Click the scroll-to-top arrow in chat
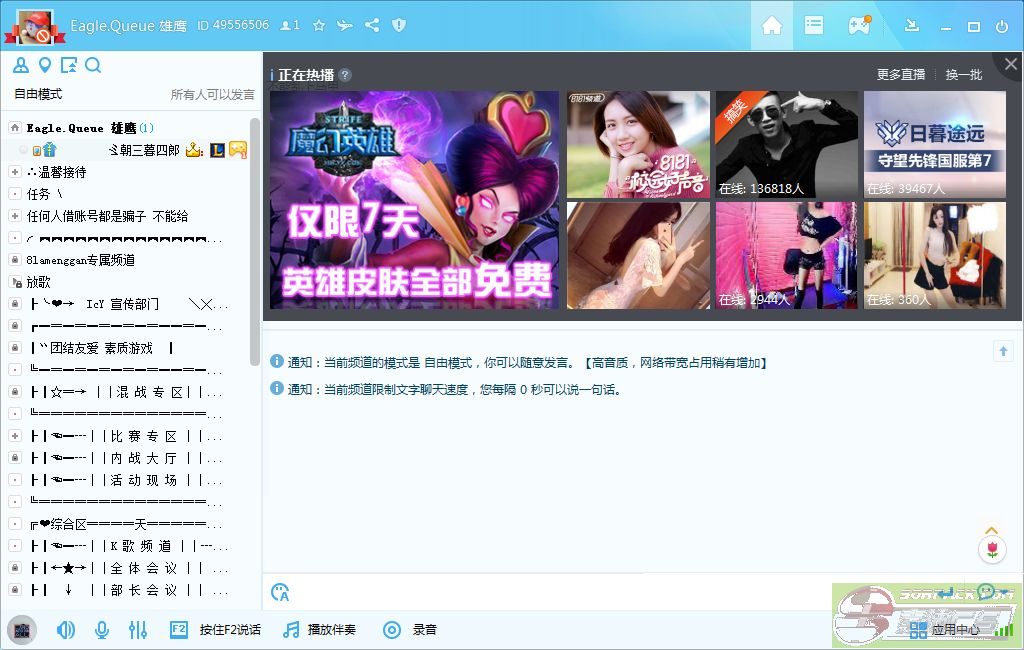 tap(1003, 351)
